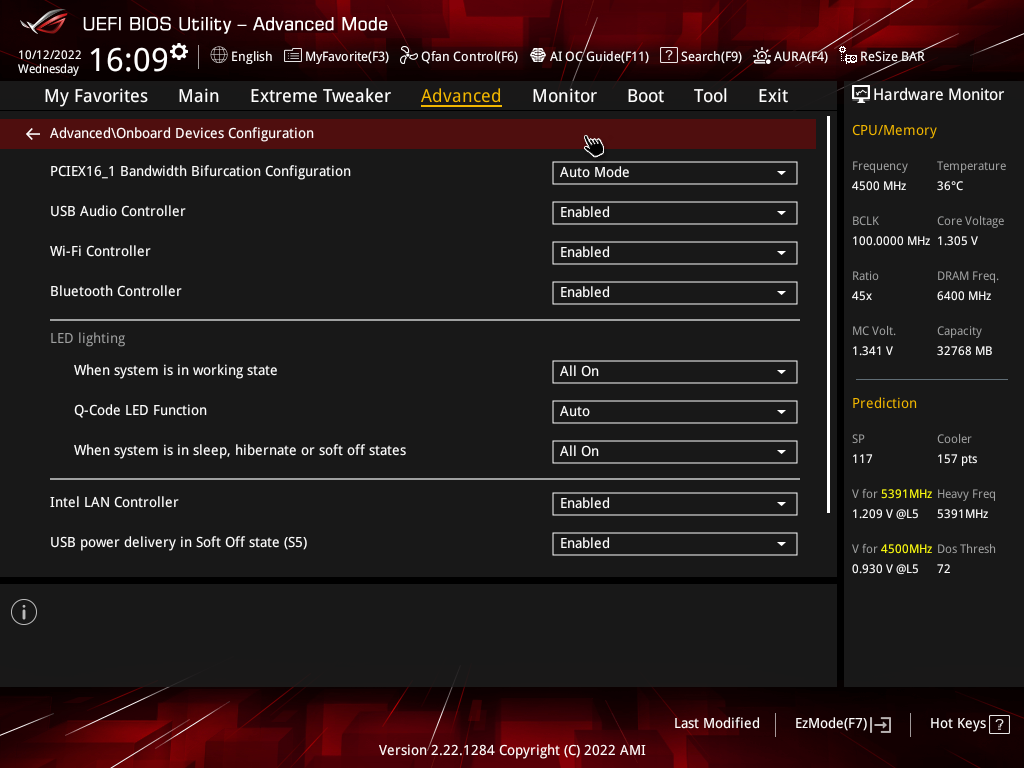Open Q-Code LED Function dropdown
1024x768 pixels.
click(675, 411)
